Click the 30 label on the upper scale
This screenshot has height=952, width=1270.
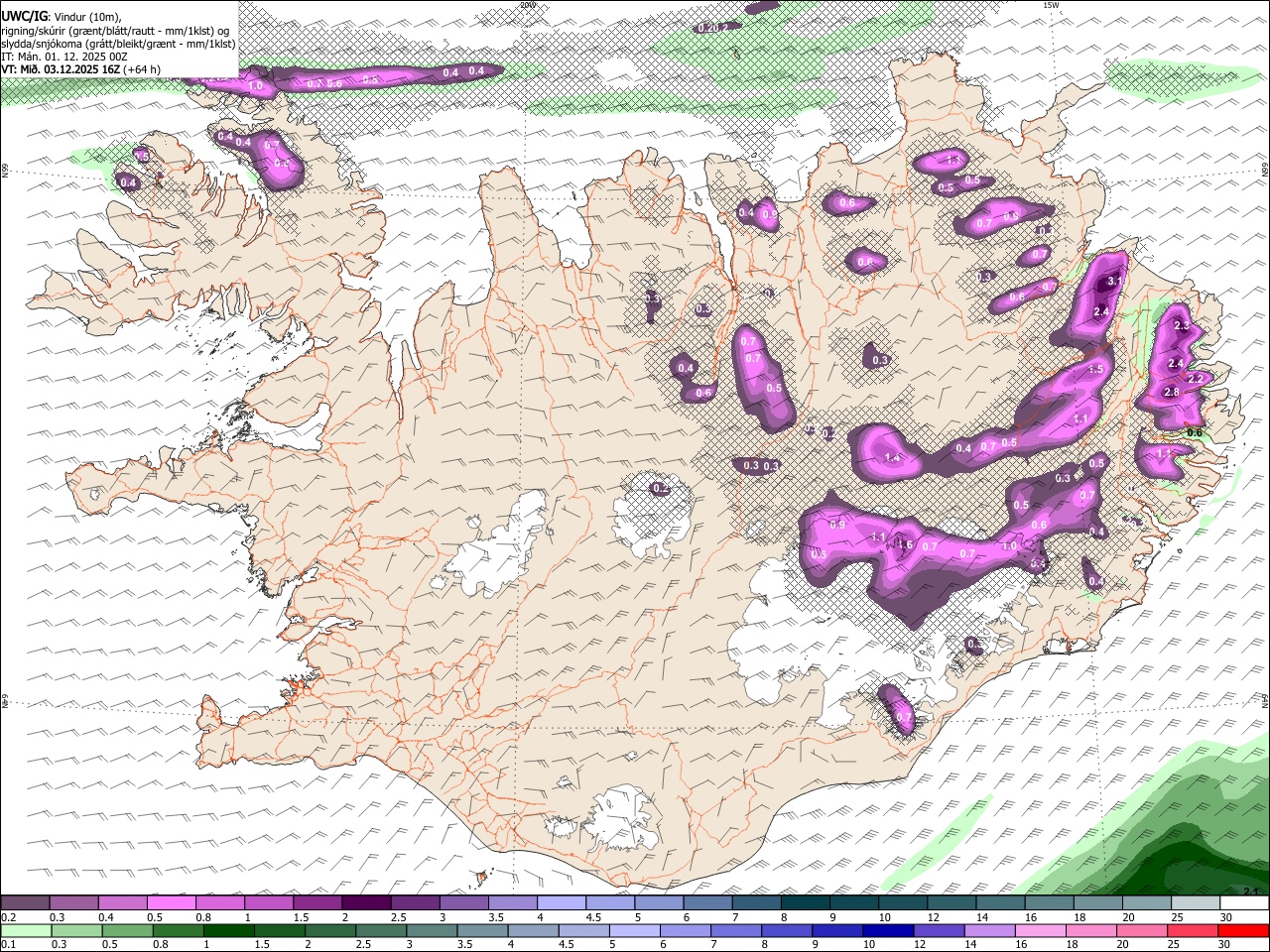click(x=1225, y=917)
